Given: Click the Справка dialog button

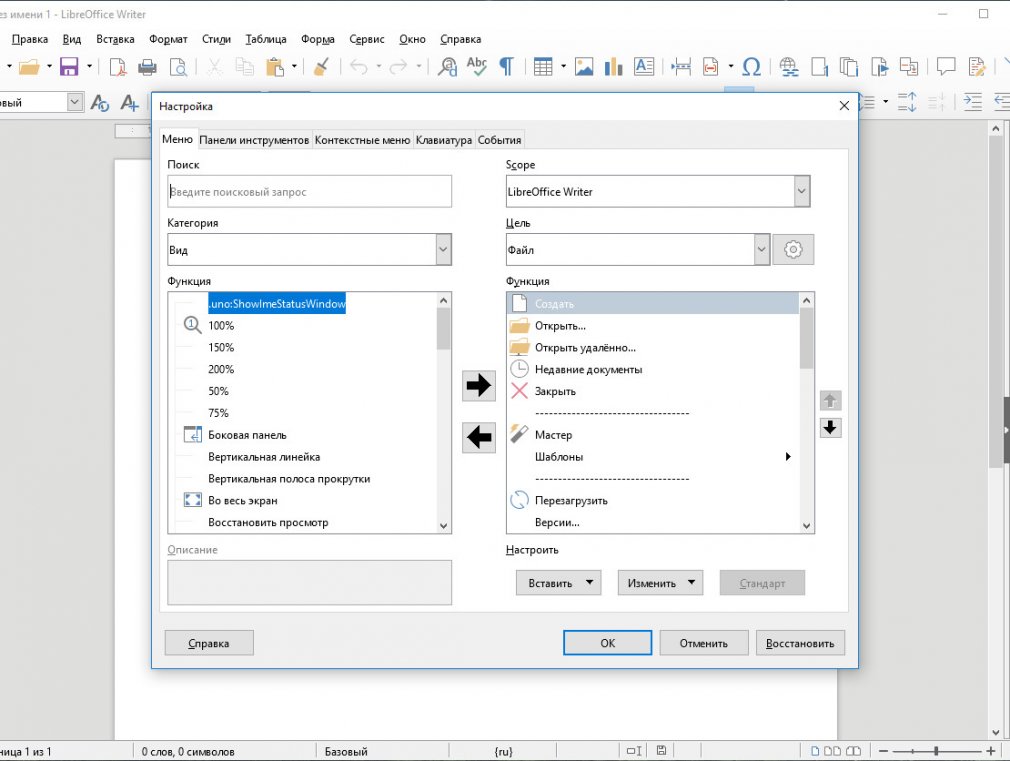Looking at the screenshot, I should [x=209, y=642].
